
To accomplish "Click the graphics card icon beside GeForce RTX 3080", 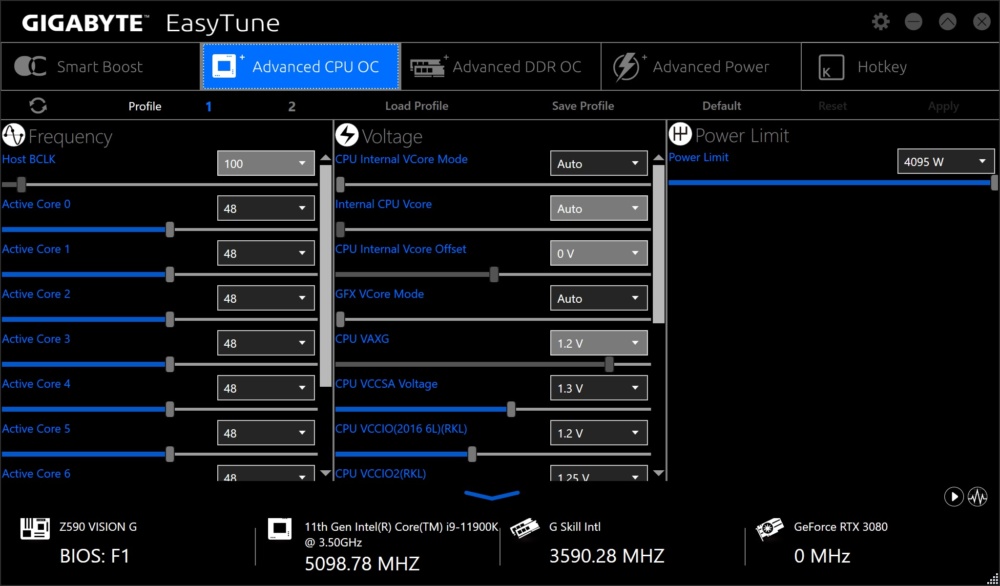I will 769,529.
